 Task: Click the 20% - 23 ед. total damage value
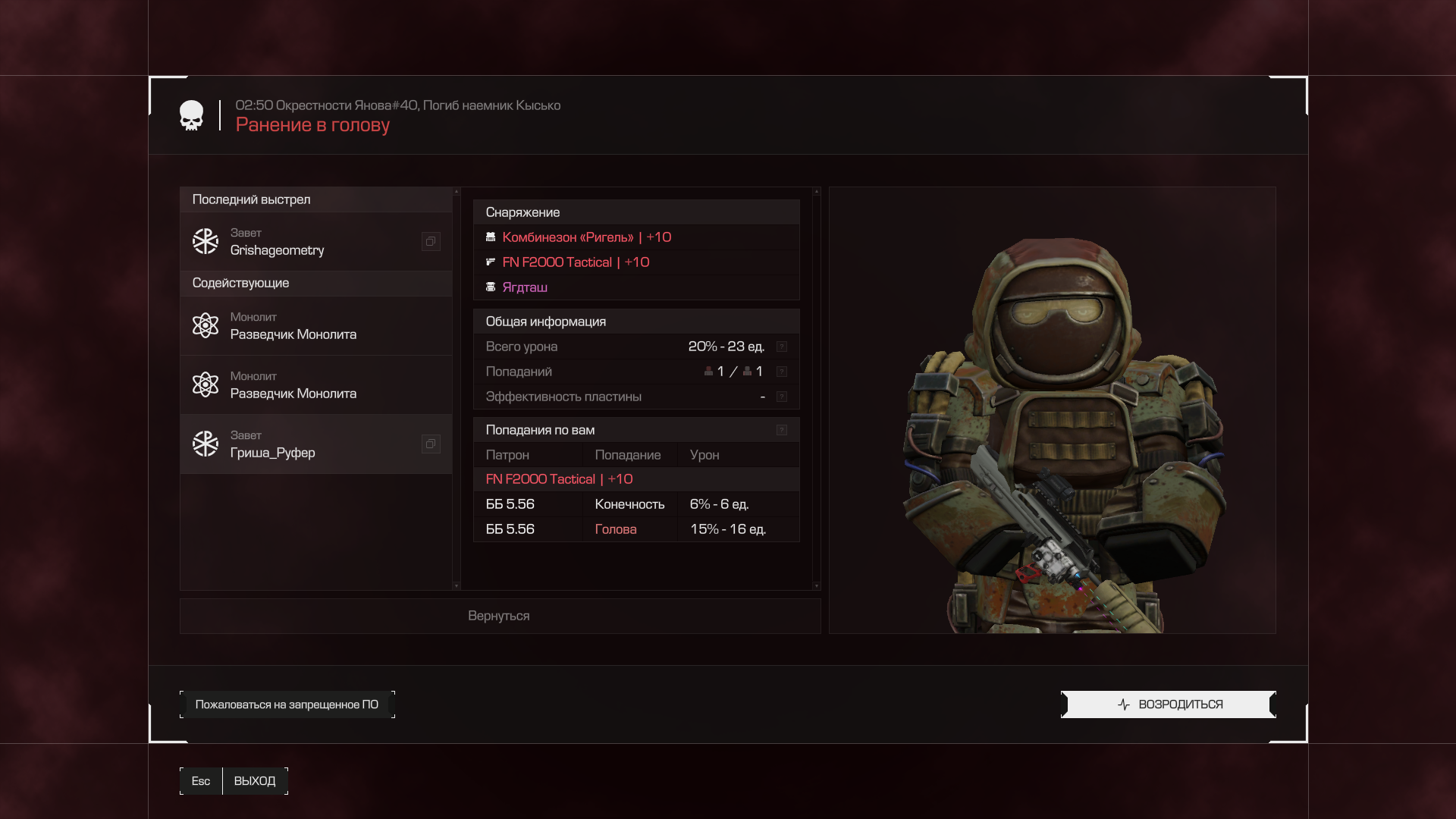click(x=726, y=347)
